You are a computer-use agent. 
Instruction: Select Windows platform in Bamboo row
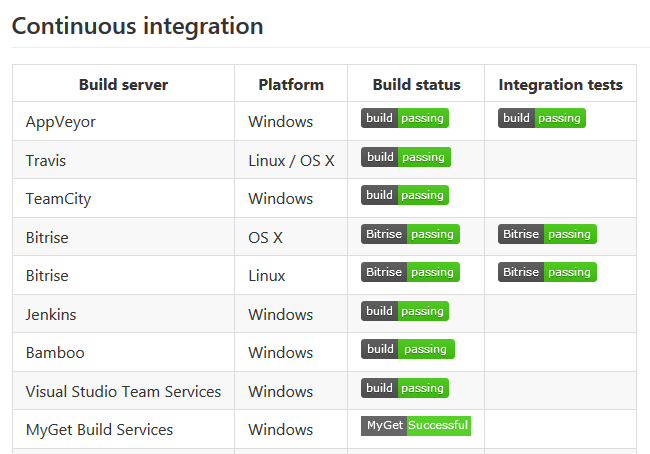click(281, 353)
